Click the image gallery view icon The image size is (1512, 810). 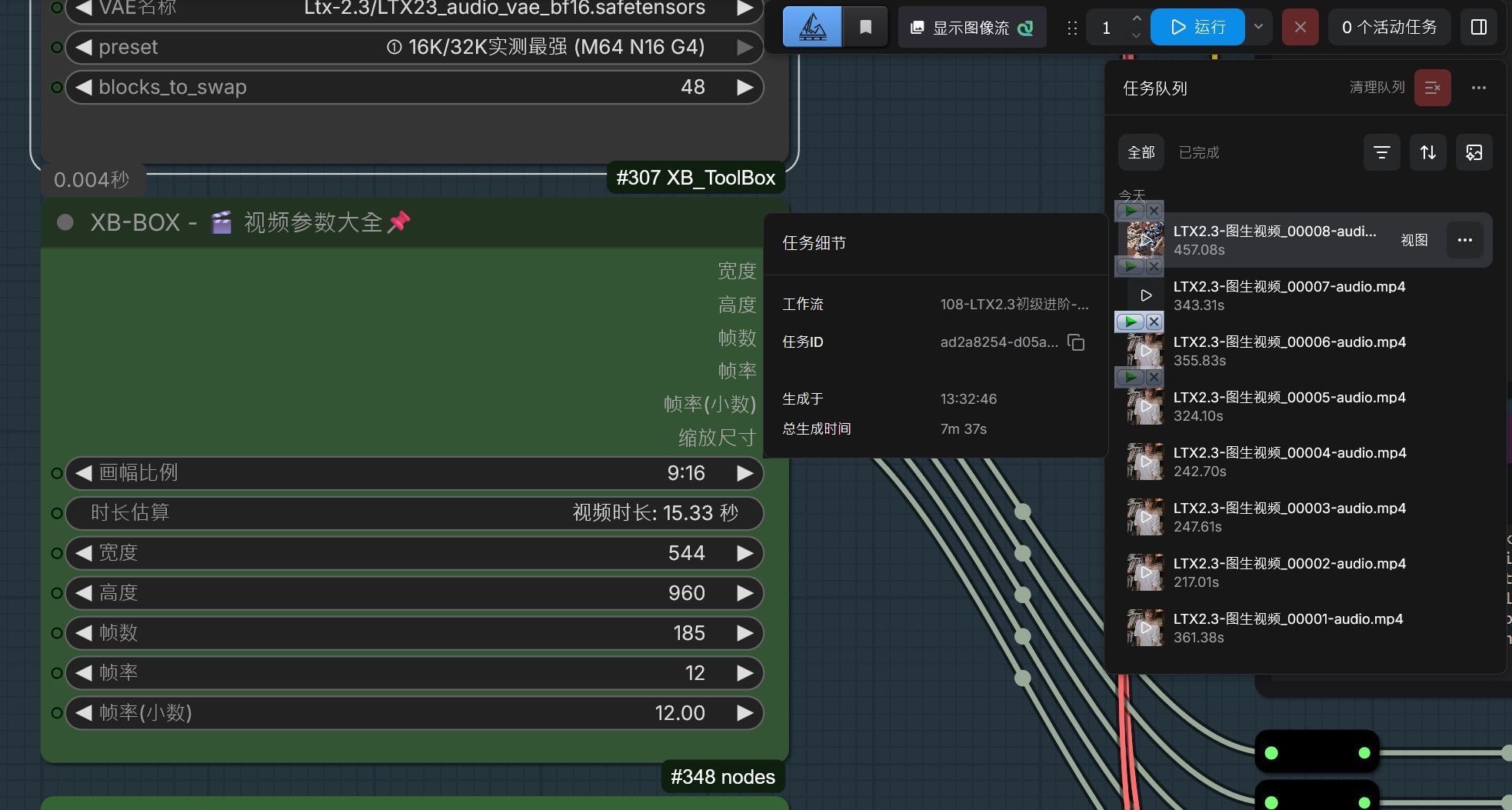(1474, 152)
